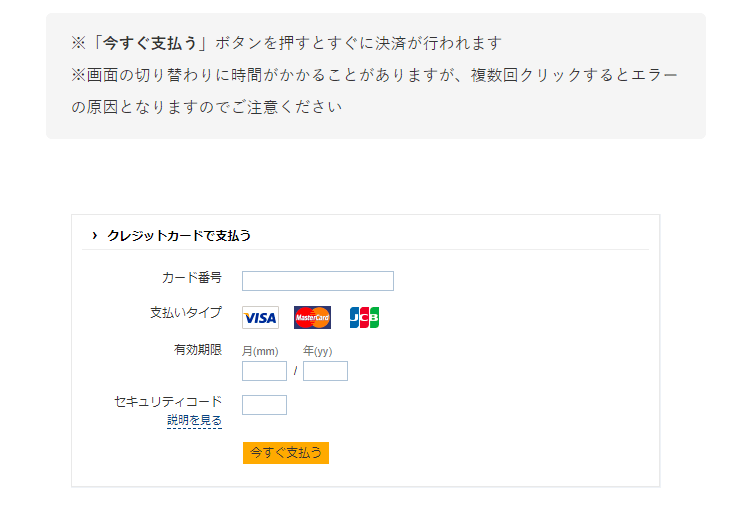Click the notice line about 複数回クリック
The width and height of the screenshot is (751, 531).
point(374,76)
